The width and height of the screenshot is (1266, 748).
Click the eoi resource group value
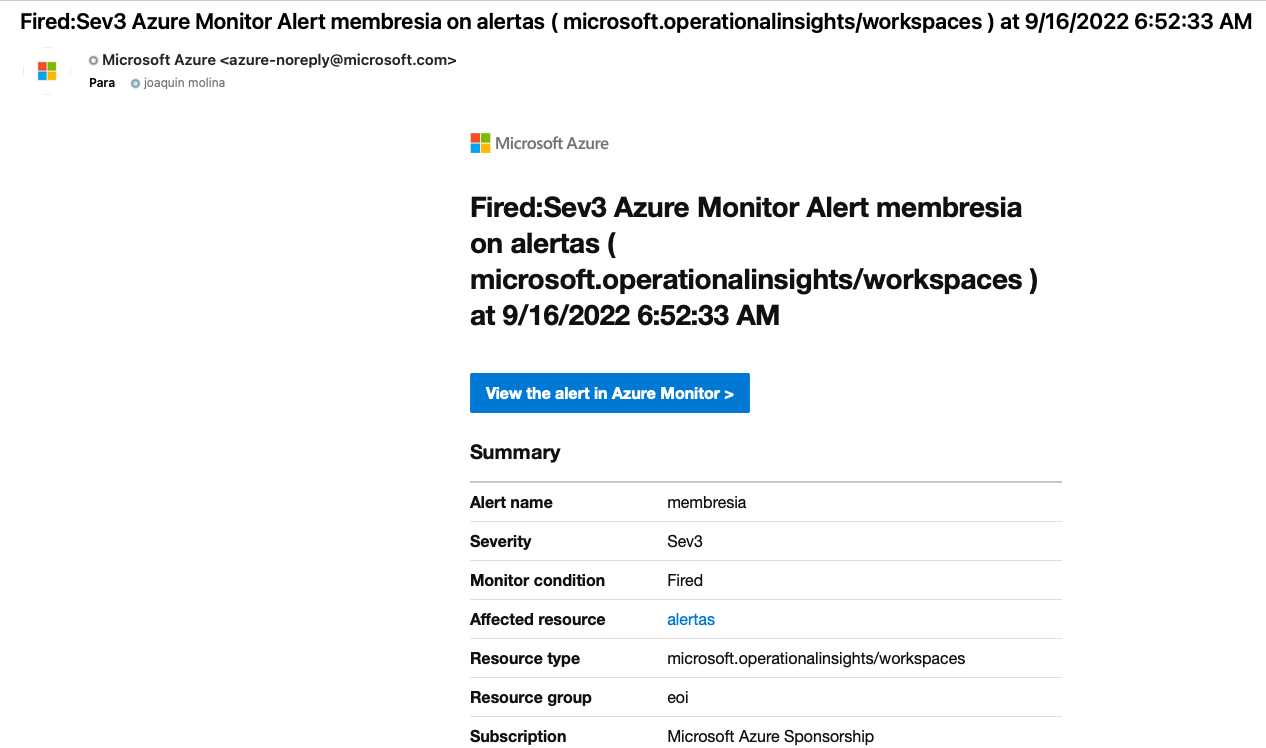(678, 697)
